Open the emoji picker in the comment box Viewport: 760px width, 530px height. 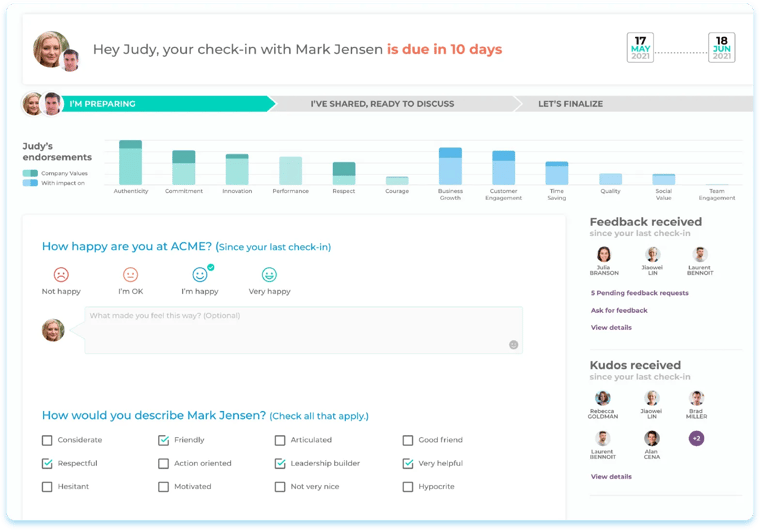pyautogui.click(x=514, y=345)
